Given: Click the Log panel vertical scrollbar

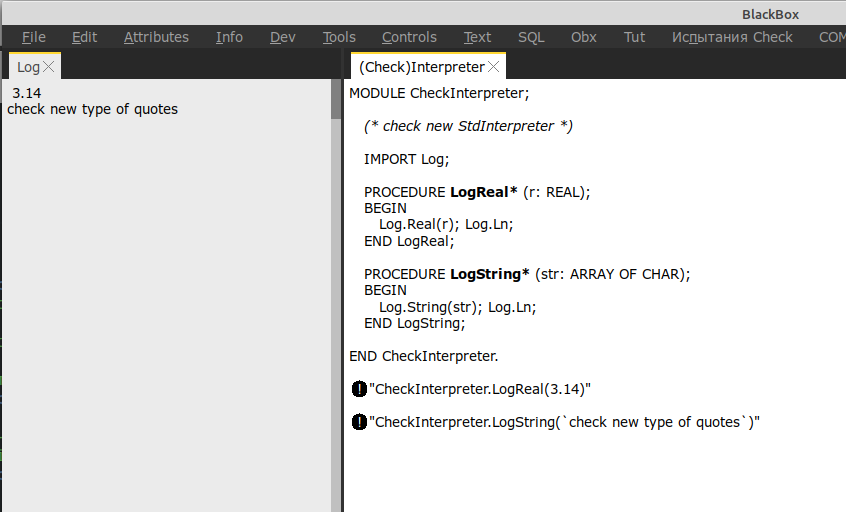Looking at the screenshot, I should click(x=336, y=300).
